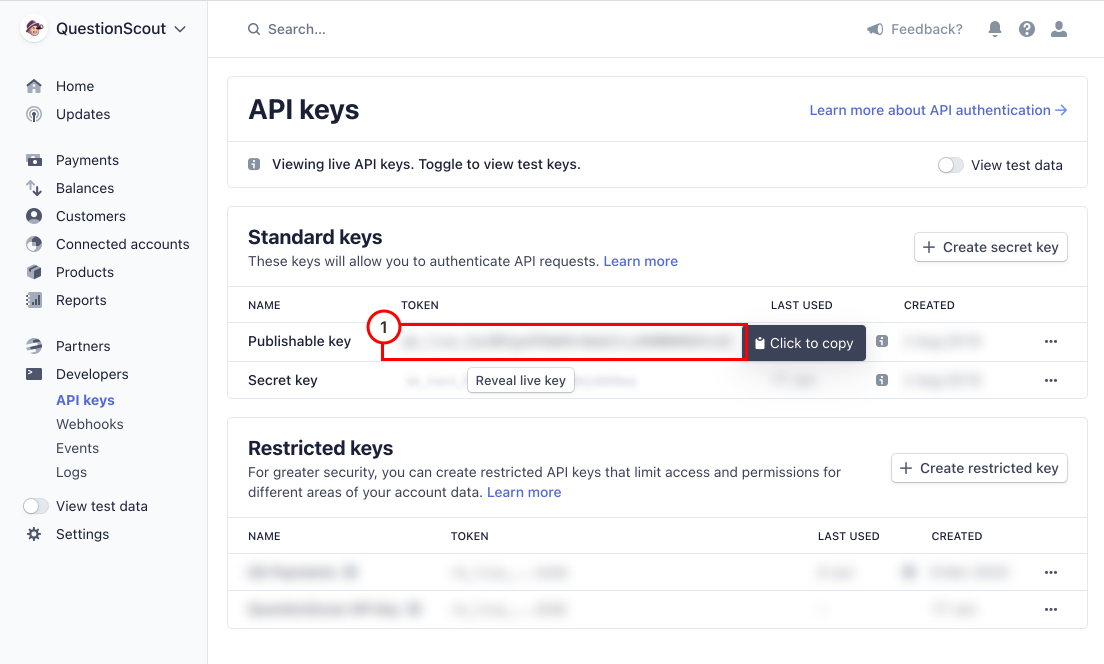Toggle View test data in API keys header
This screenshot has height=664, width=1104.
point(950,165)
